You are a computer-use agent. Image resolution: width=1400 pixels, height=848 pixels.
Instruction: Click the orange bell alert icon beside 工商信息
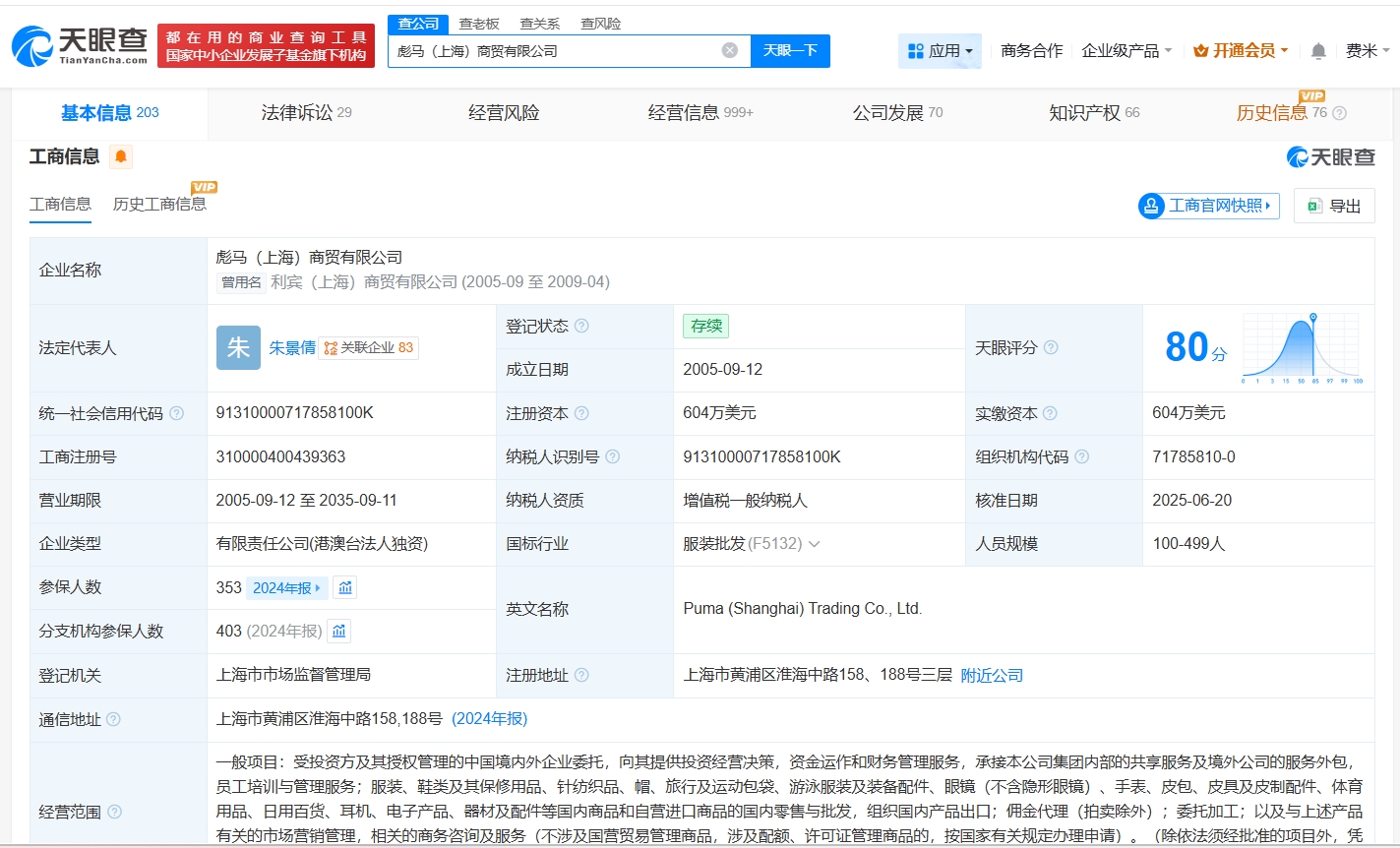pyautogui.click(x=121, y=157)
